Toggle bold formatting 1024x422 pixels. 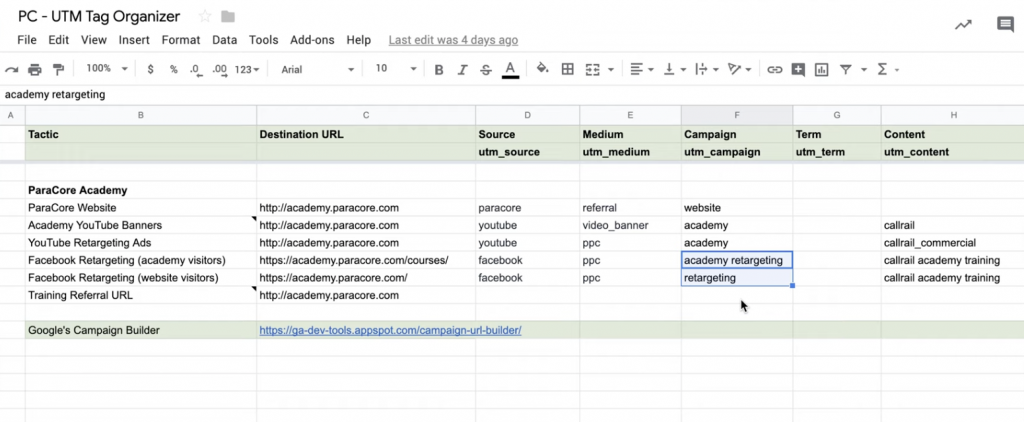pyautogui.click(x=439, y=69)
